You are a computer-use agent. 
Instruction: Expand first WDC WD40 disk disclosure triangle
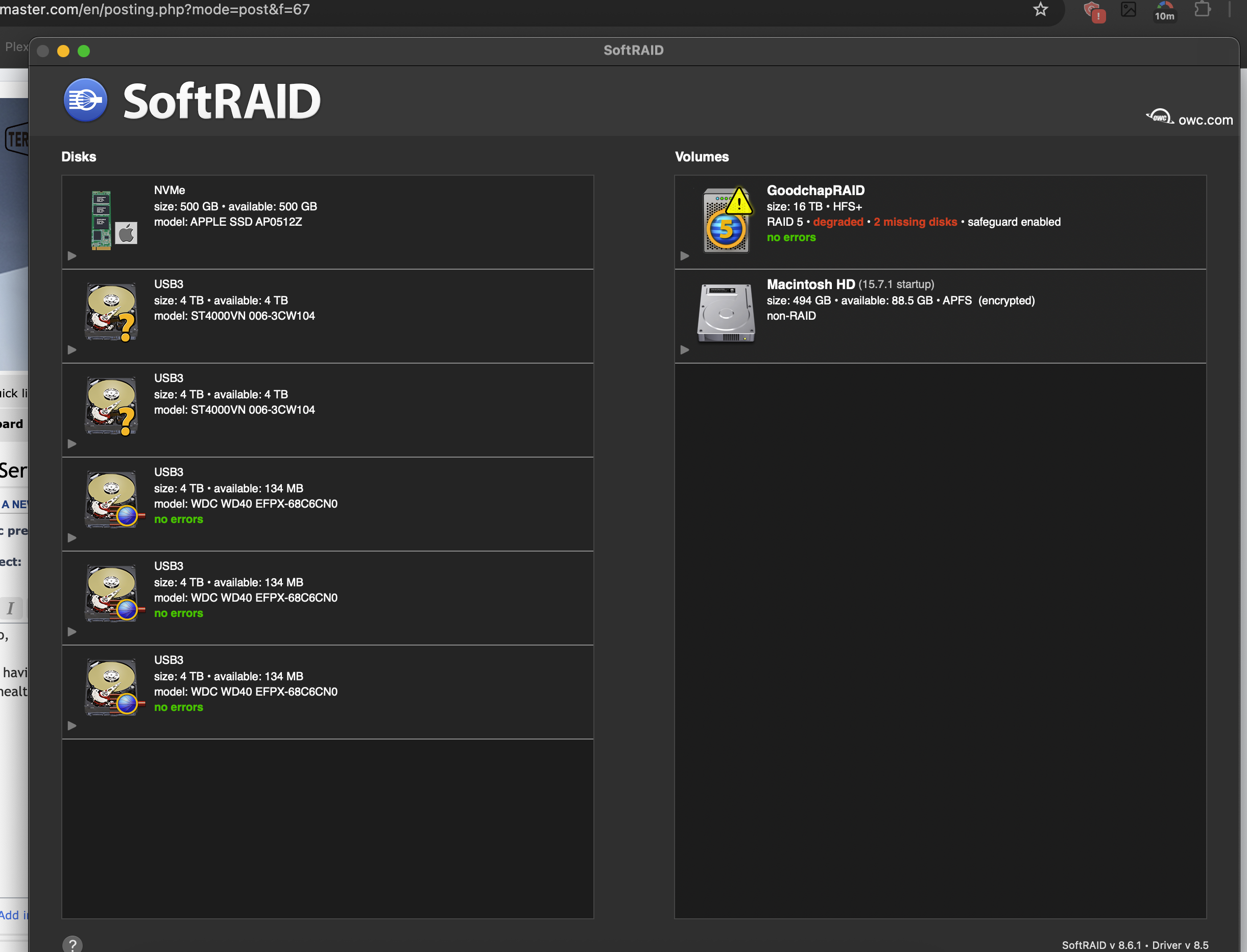[x=72, y=538]
